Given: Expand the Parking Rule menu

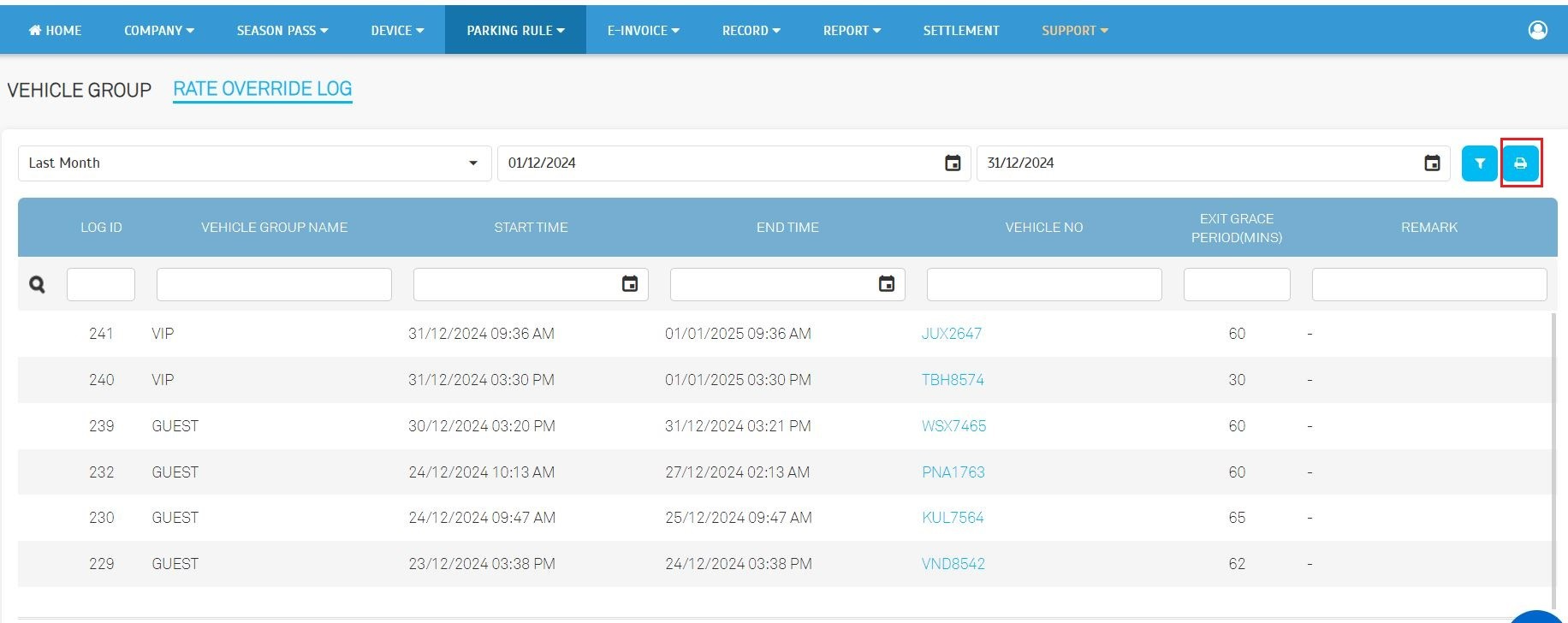Looking at the screenshot, I should pyautogui.click(x=515, y=30).
